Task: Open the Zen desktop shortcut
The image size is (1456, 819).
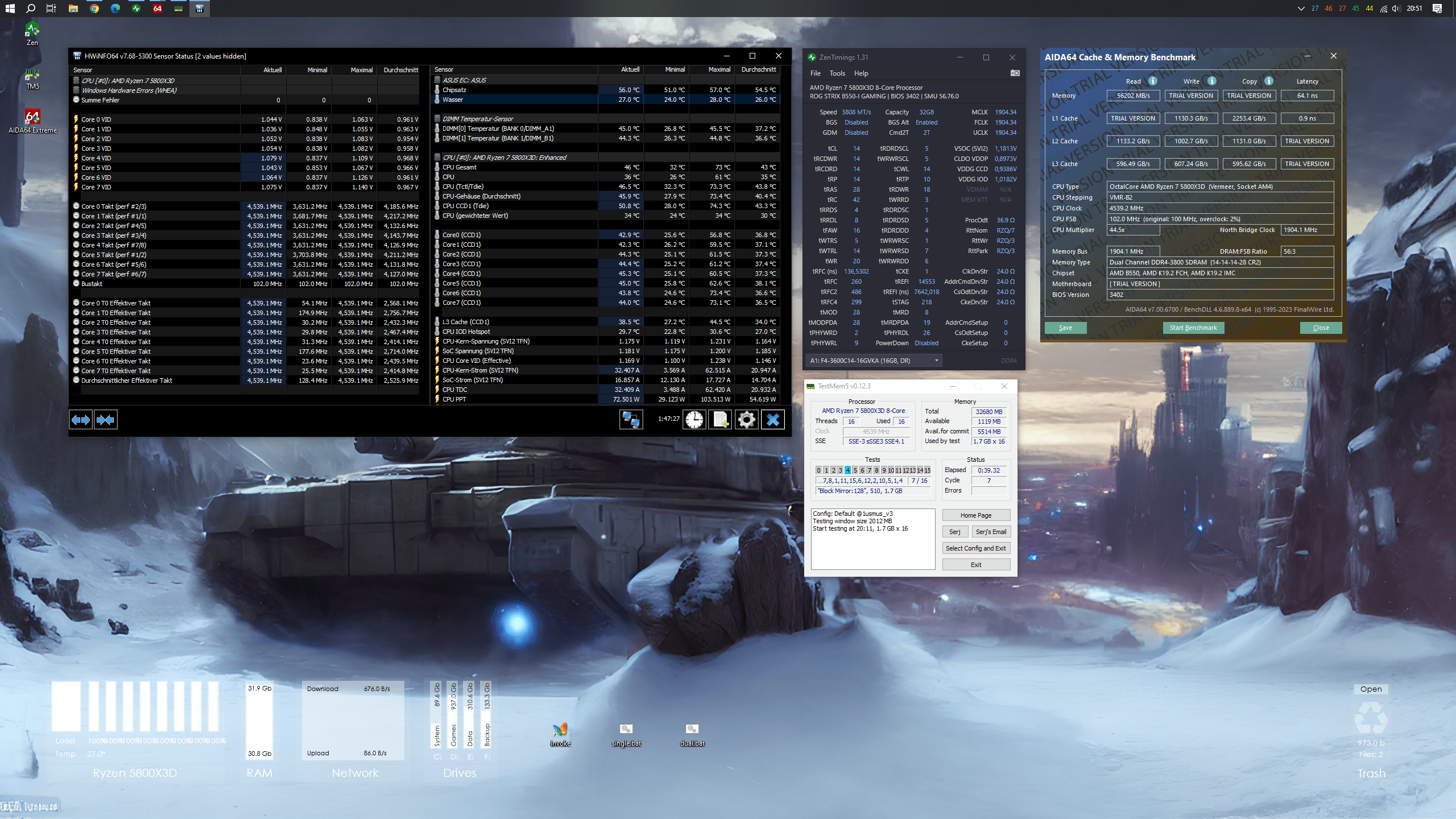Action: click(32, 33)
